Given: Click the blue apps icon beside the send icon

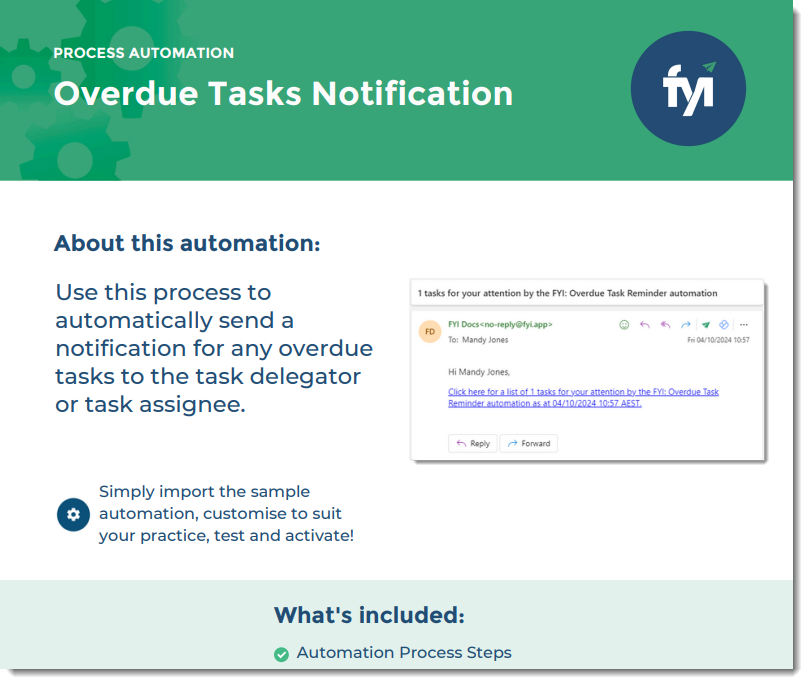Looking at the screenshot, I should point(723,325).
